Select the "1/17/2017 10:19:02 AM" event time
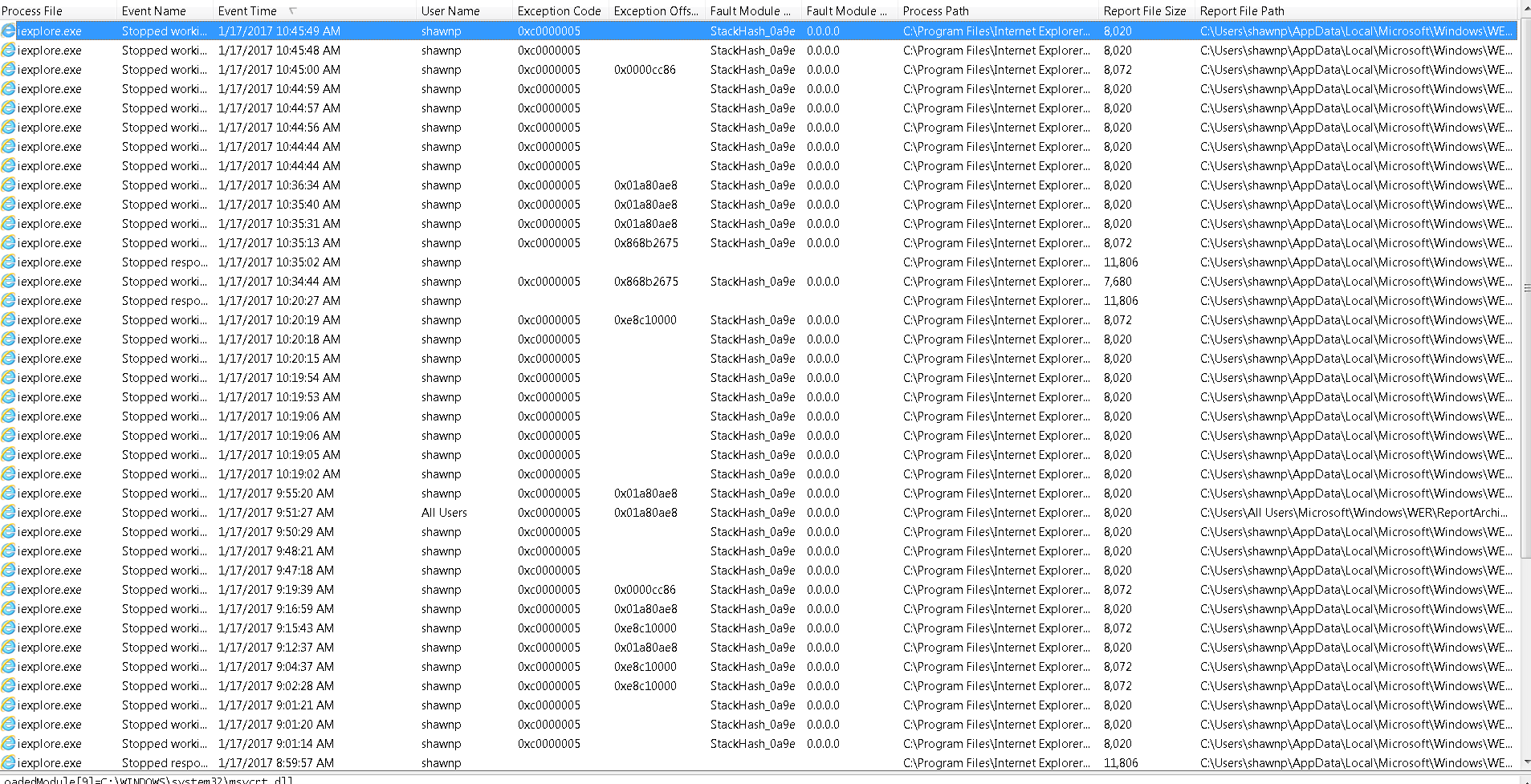 [x=279, y=474]
